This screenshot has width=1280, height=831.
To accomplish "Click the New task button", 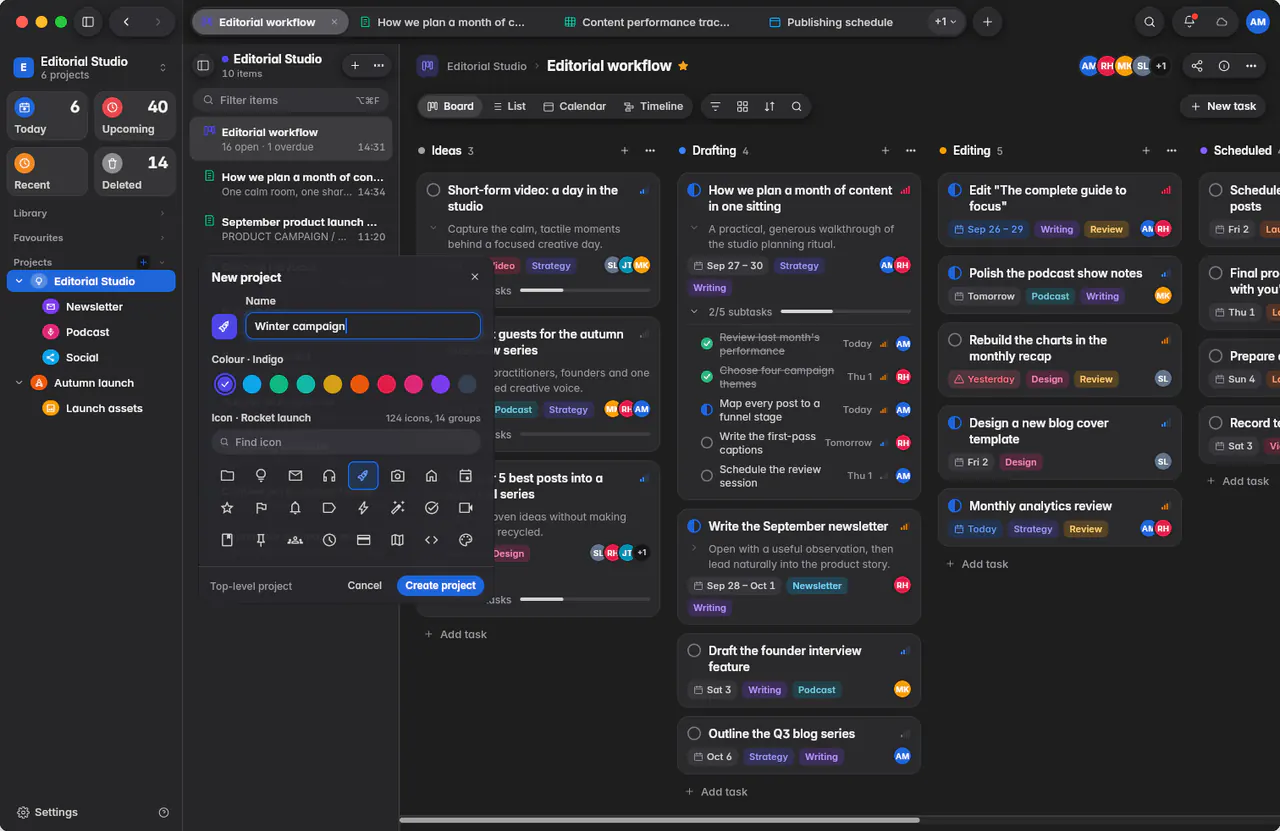I will click(1221, 106).
